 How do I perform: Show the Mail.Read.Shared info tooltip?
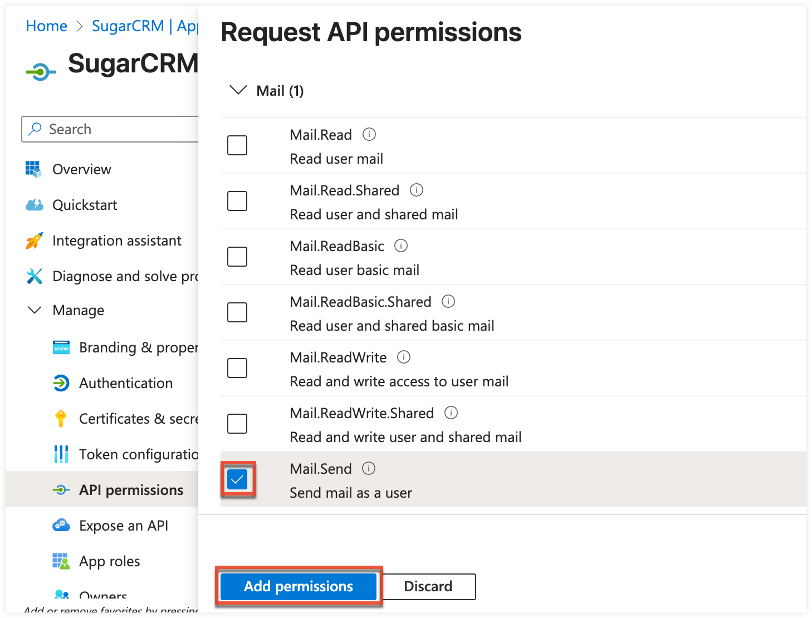(416, 190)
